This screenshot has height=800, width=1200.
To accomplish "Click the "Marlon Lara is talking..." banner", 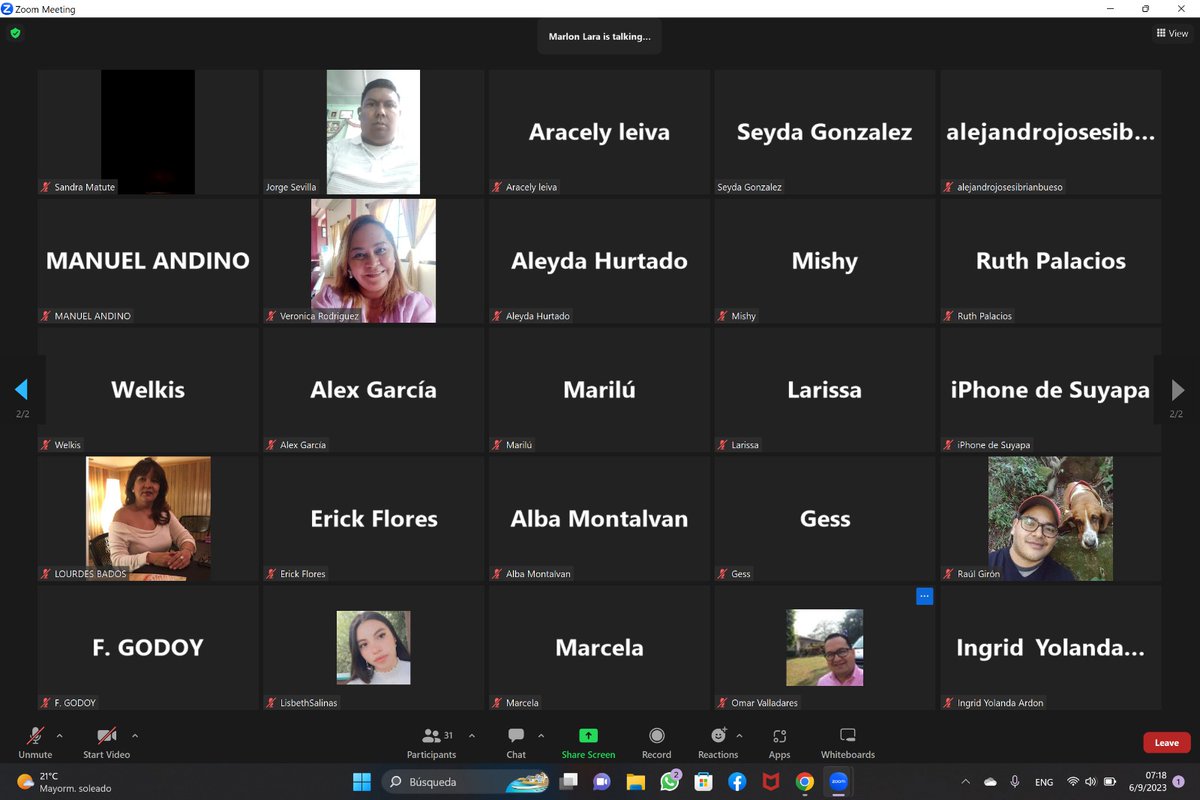I will pyautogui.click(x=599, y=37).
